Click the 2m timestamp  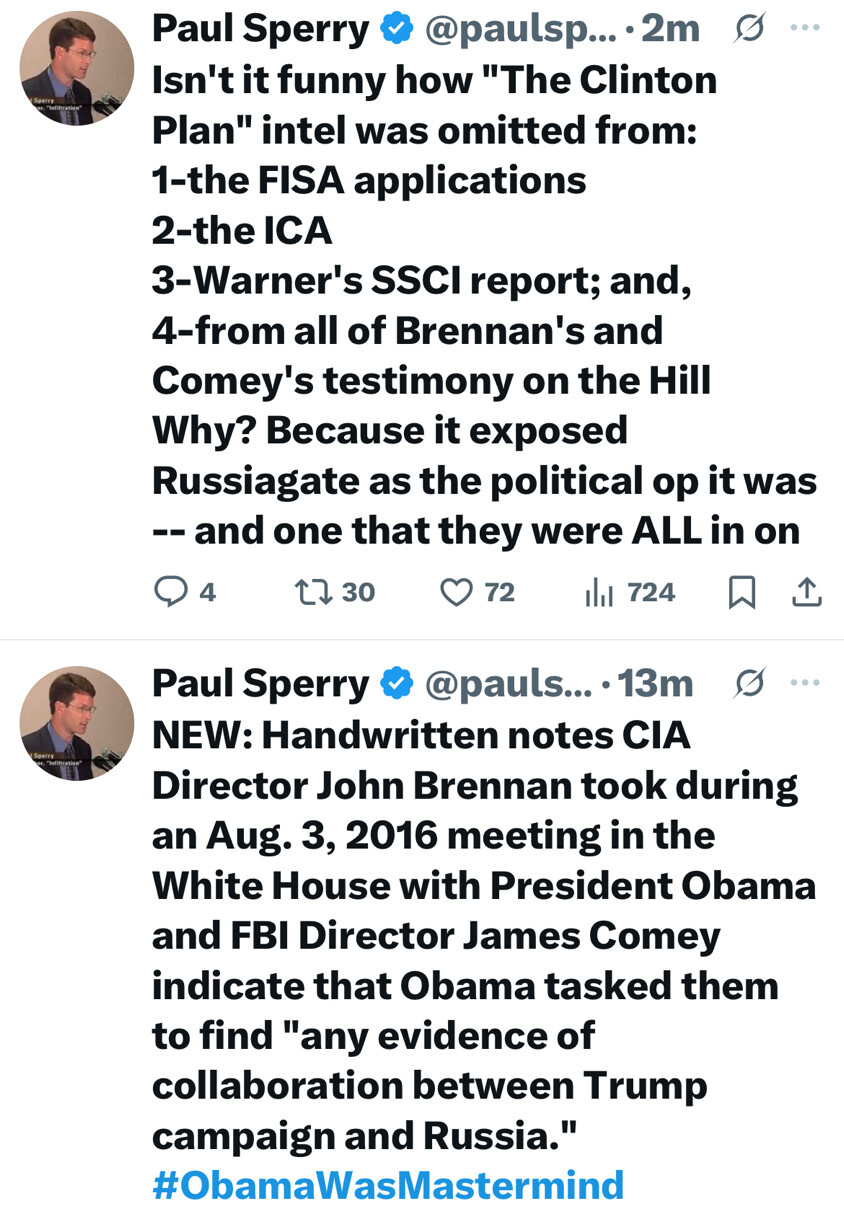coord(669,30)
